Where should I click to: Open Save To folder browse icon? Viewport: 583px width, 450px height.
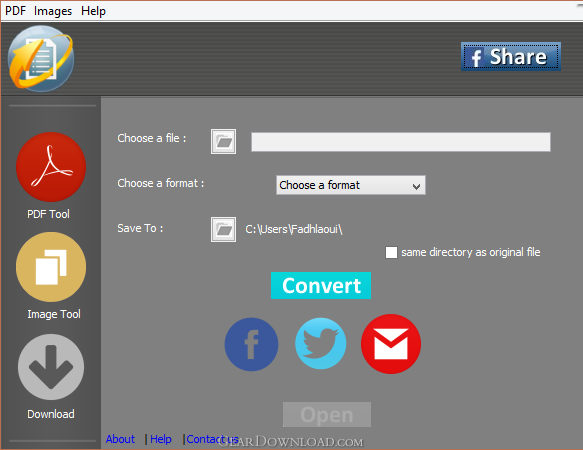pyautogui.click(x=223, y=229)
